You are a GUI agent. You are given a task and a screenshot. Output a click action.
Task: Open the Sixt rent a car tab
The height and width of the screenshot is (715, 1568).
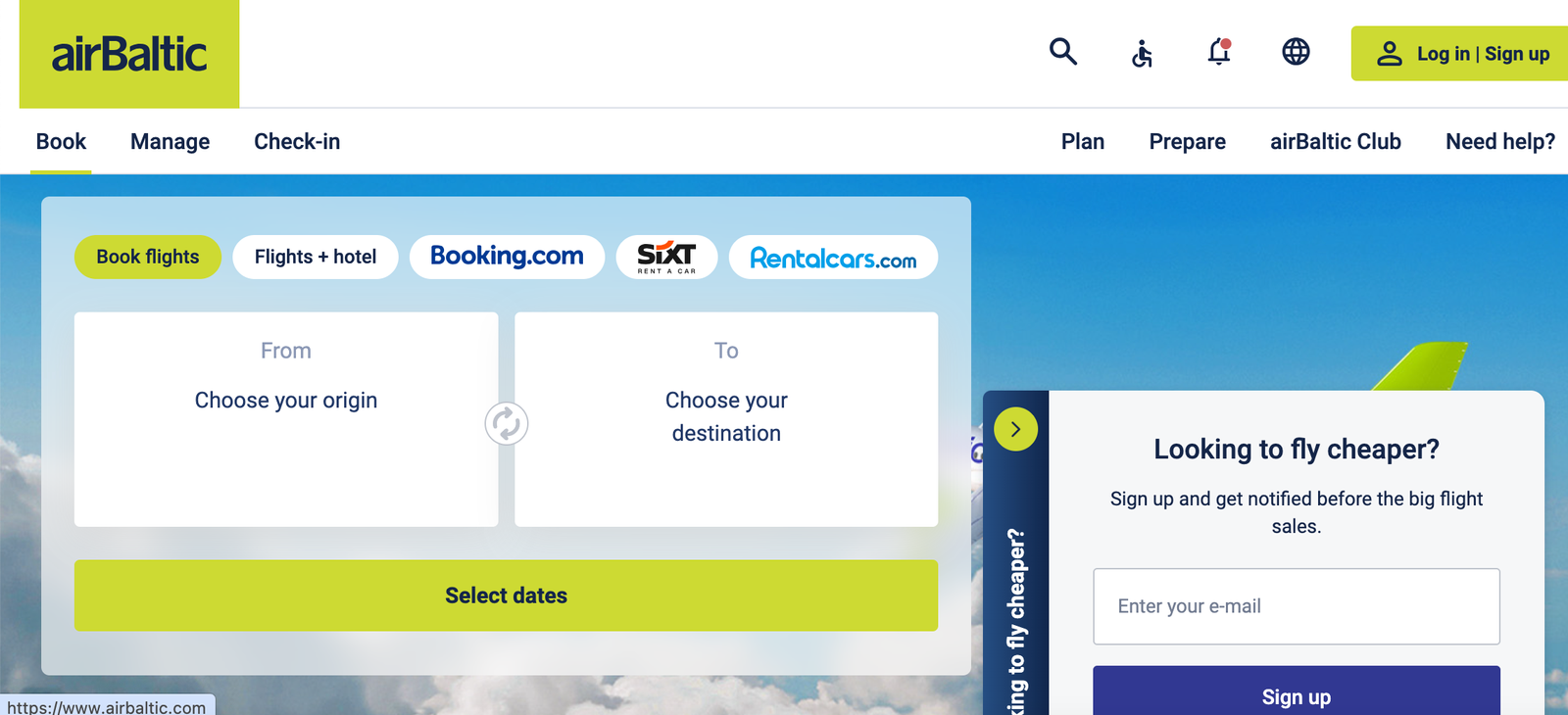tap(666, 257)
